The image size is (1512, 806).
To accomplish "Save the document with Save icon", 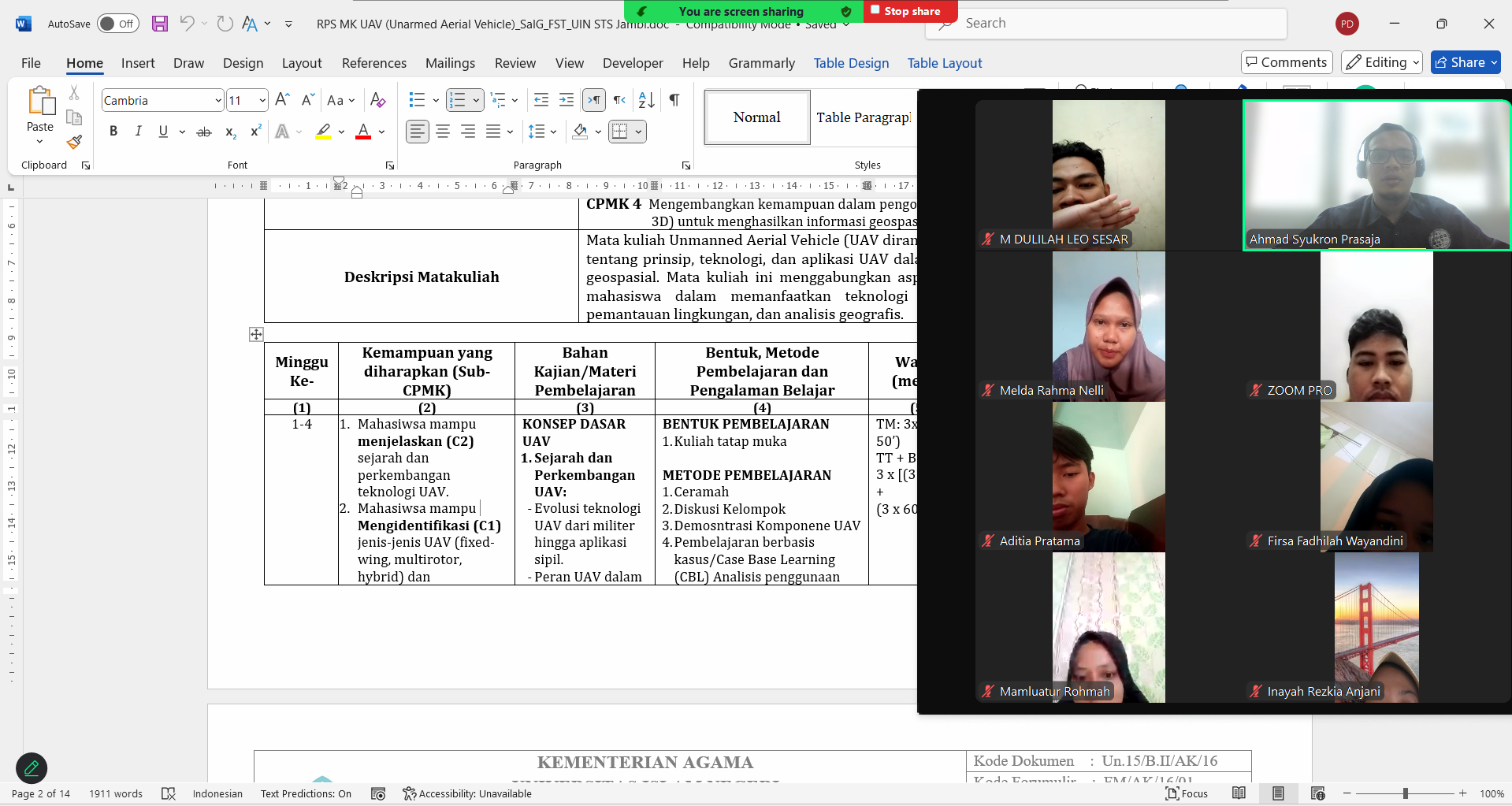I will pos(160,24).
